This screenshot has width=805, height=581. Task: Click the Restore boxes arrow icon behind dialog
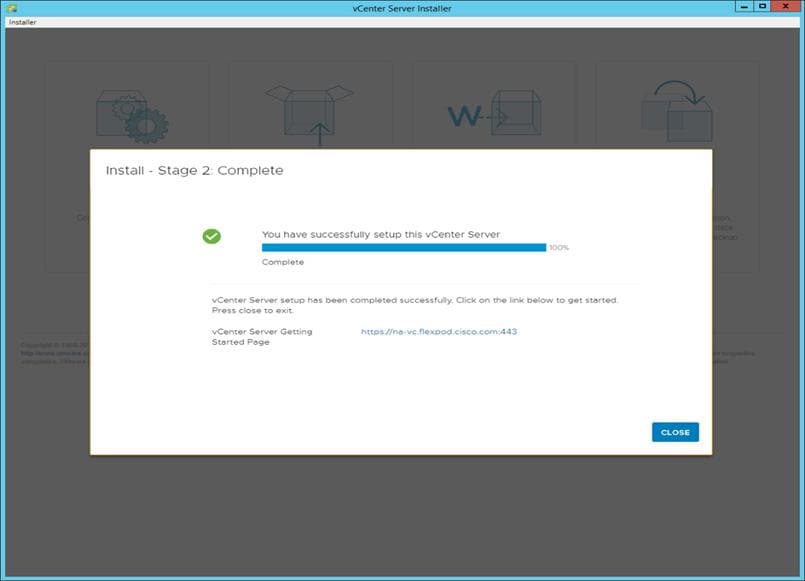677,111
